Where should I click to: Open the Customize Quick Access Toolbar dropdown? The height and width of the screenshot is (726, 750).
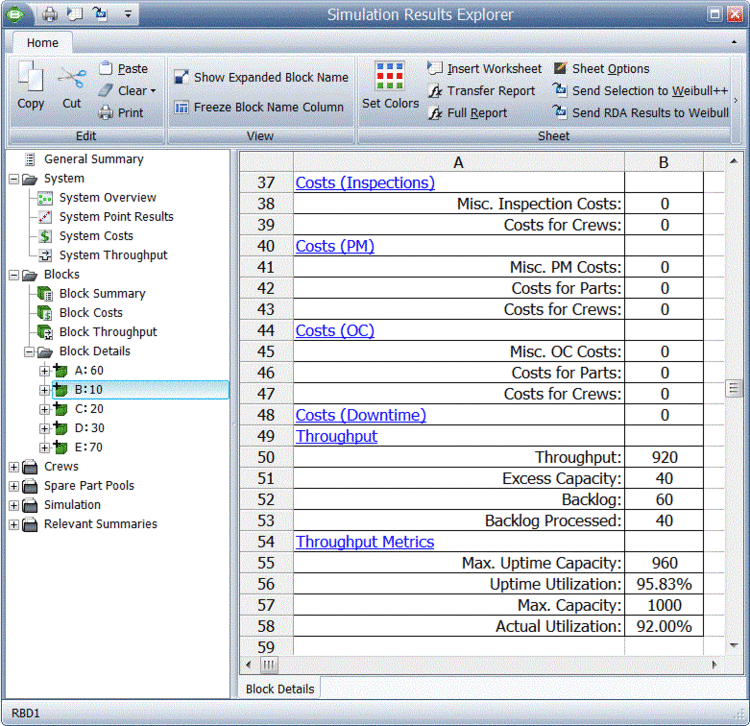(128, 14)
